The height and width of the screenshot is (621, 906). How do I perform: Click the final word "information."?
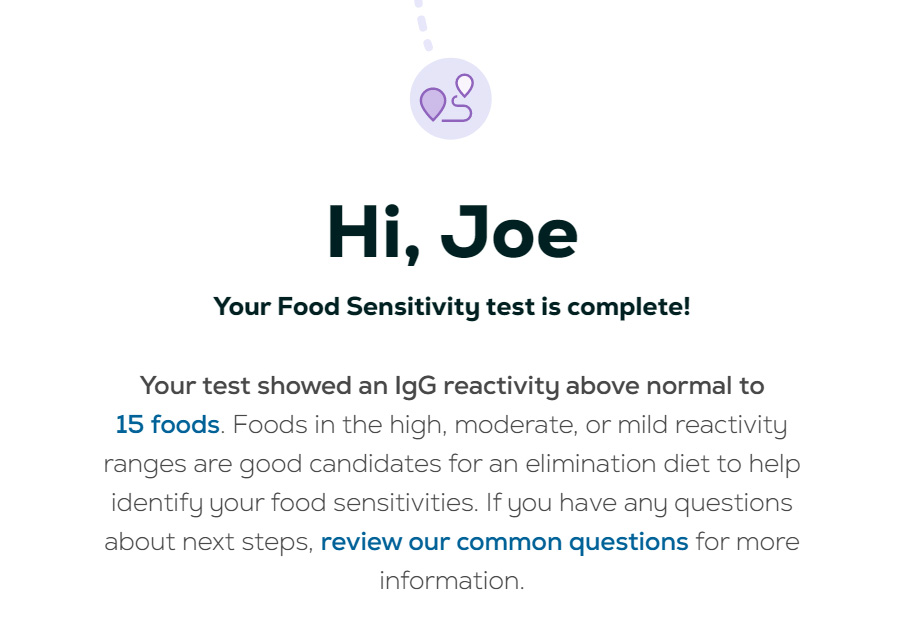[x=452, y=580]
